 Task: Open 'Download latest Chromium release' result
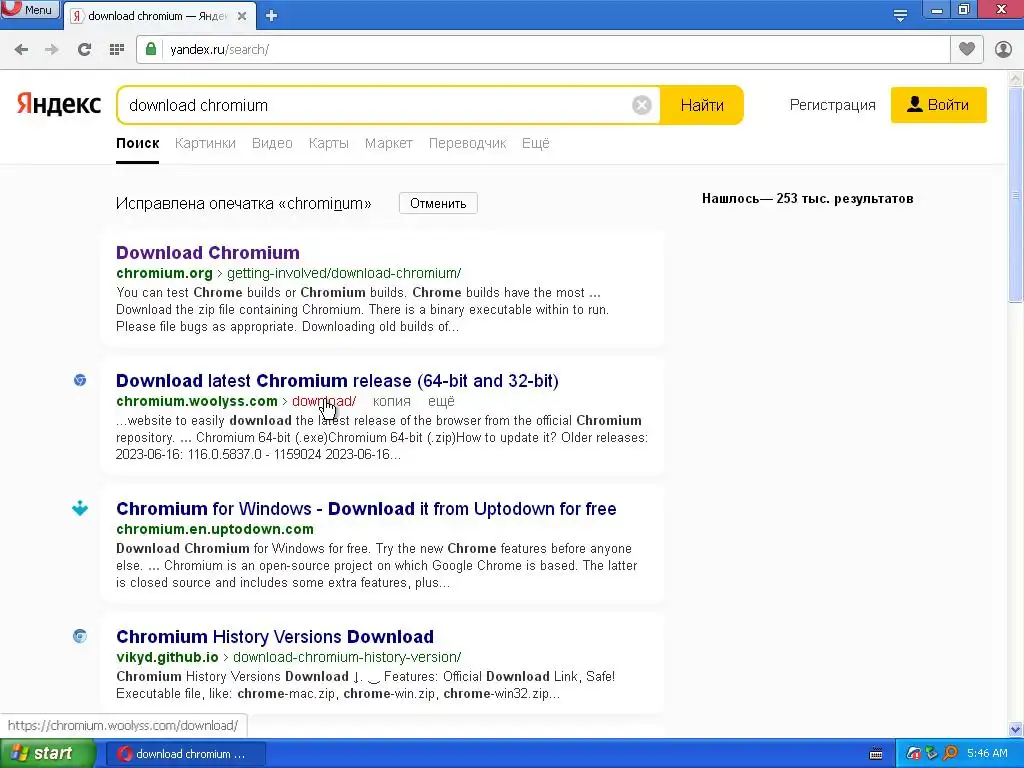pos(337,381)
